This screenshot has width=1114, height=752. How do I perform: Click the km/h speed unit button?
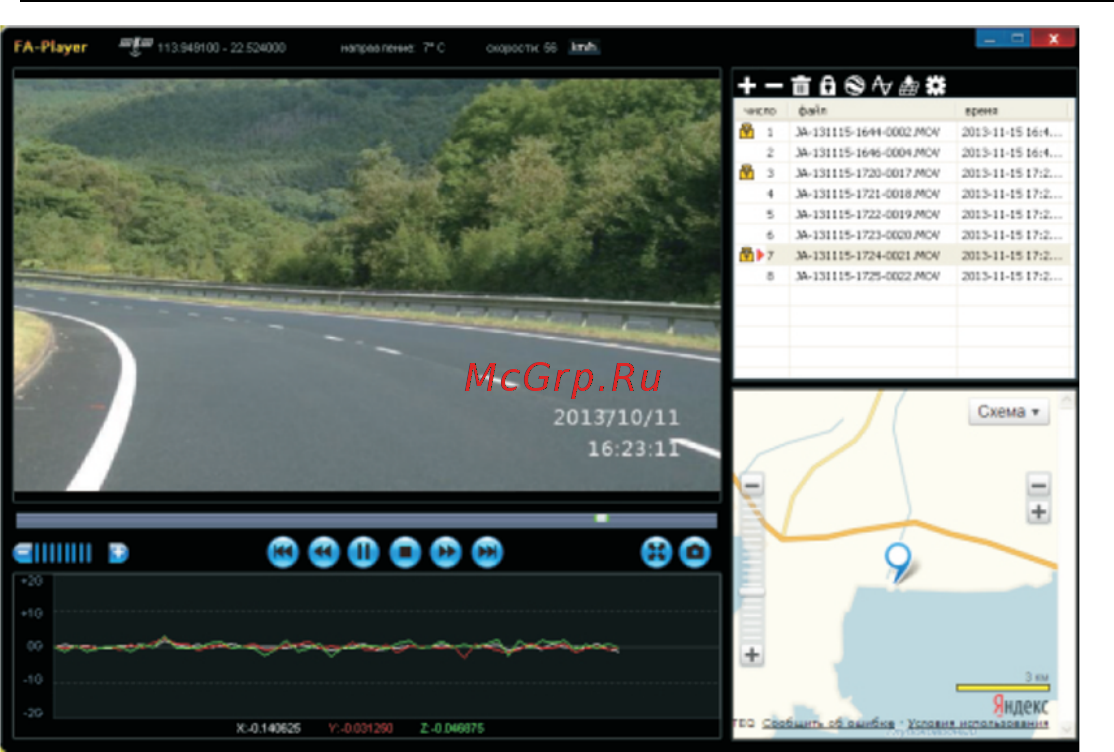(x=583, y=48)
